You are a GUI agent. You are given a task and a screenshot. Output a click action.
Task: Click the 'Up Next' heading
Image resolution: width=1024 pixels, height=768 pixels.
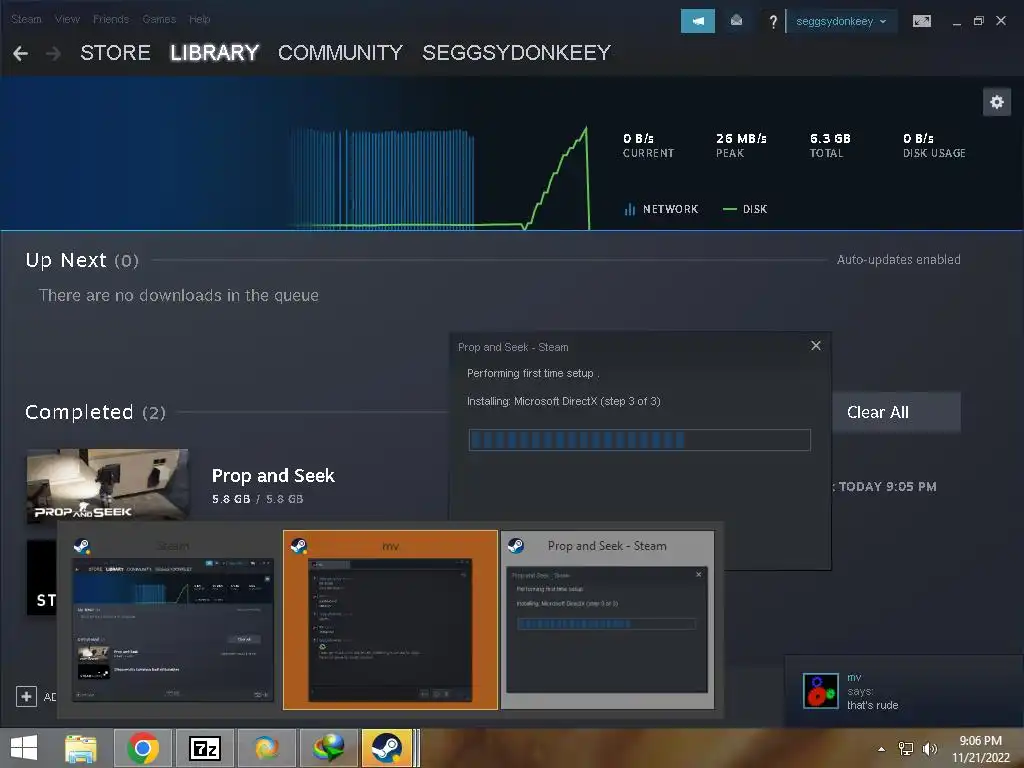click(x=82, y=260)
